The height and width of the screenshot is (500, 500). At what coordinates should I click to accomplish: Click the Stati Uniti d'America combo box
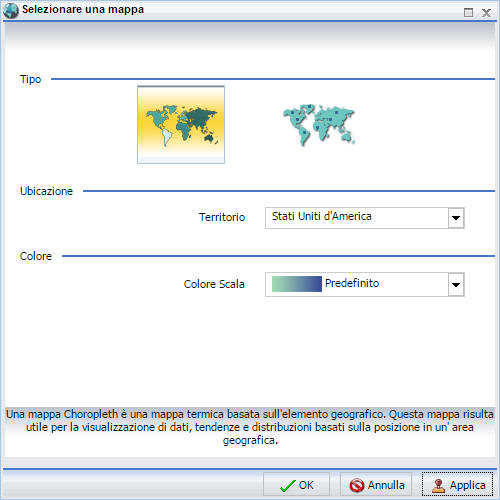pos(365,218)
